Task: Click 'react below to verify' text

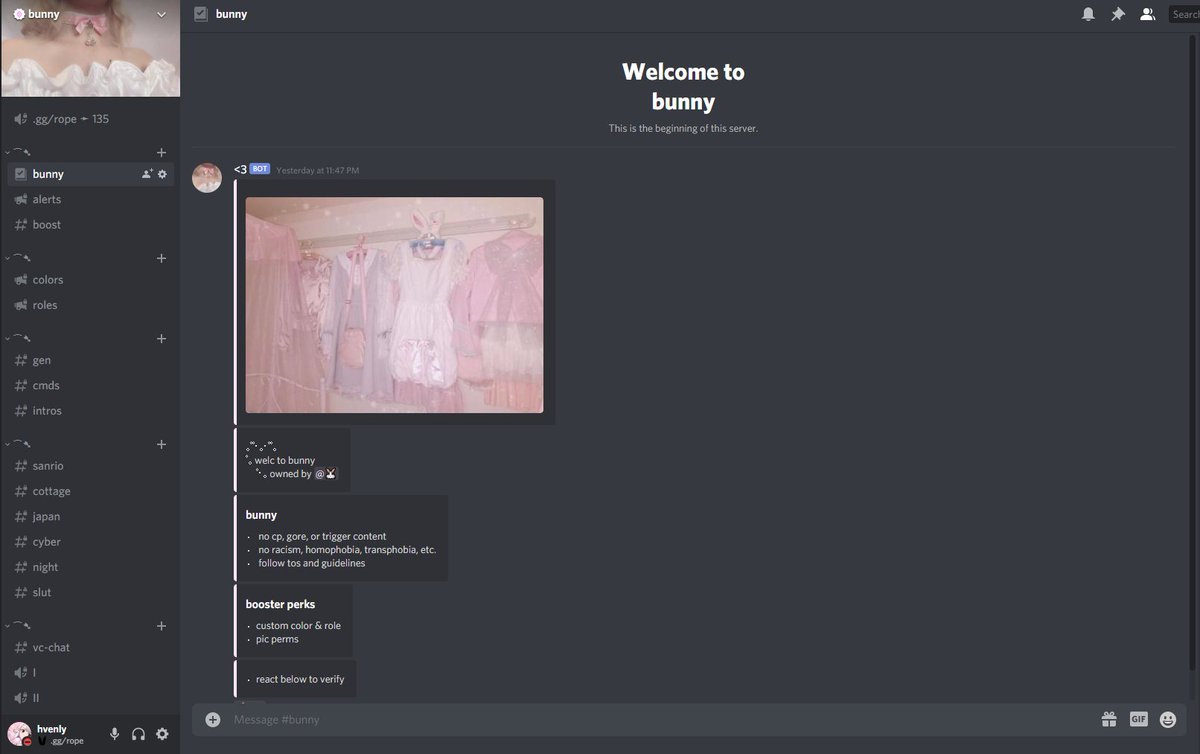Action: click(x=300, y=679)
